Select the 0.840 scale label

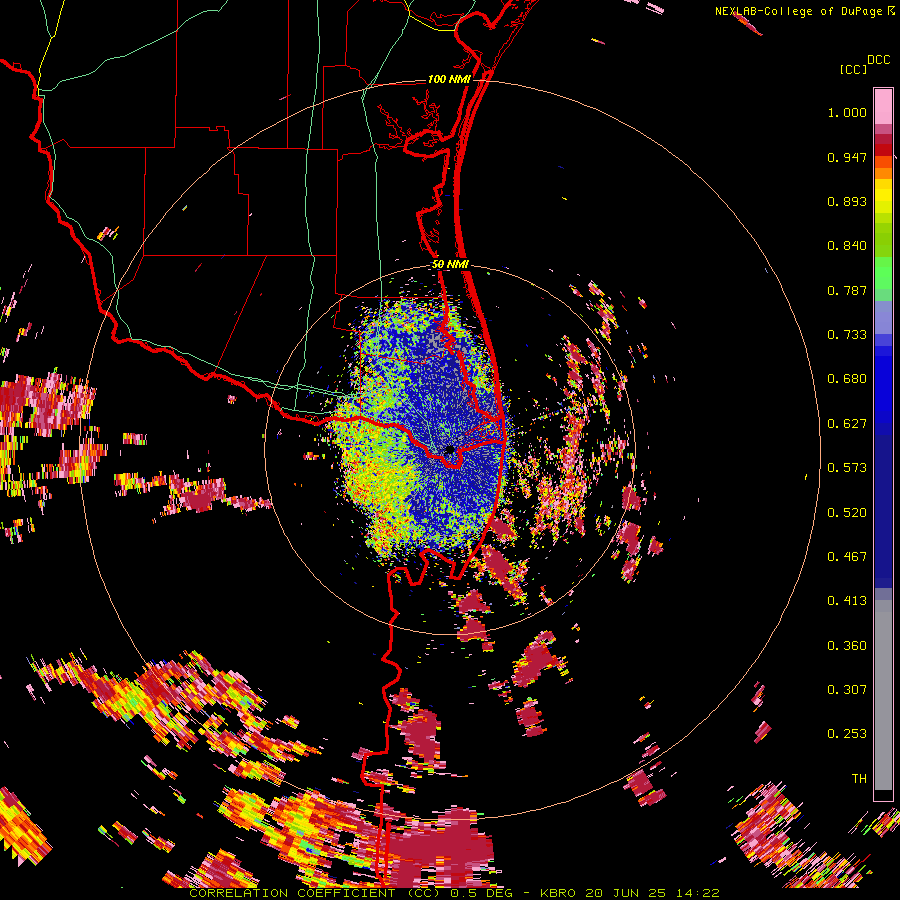847,246
